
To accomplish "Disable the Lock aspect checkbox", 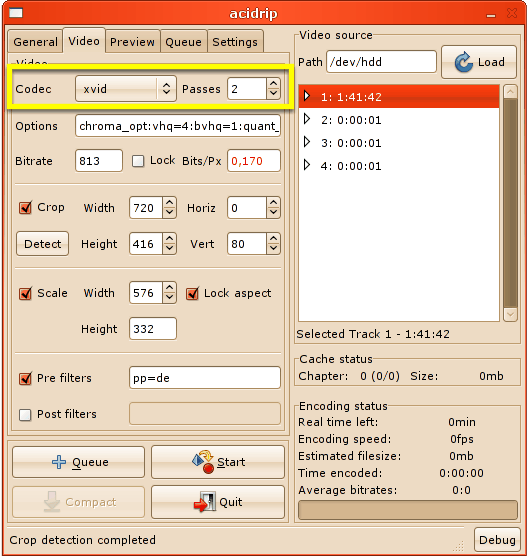I will pyautogui.click(x=192, y=293).
